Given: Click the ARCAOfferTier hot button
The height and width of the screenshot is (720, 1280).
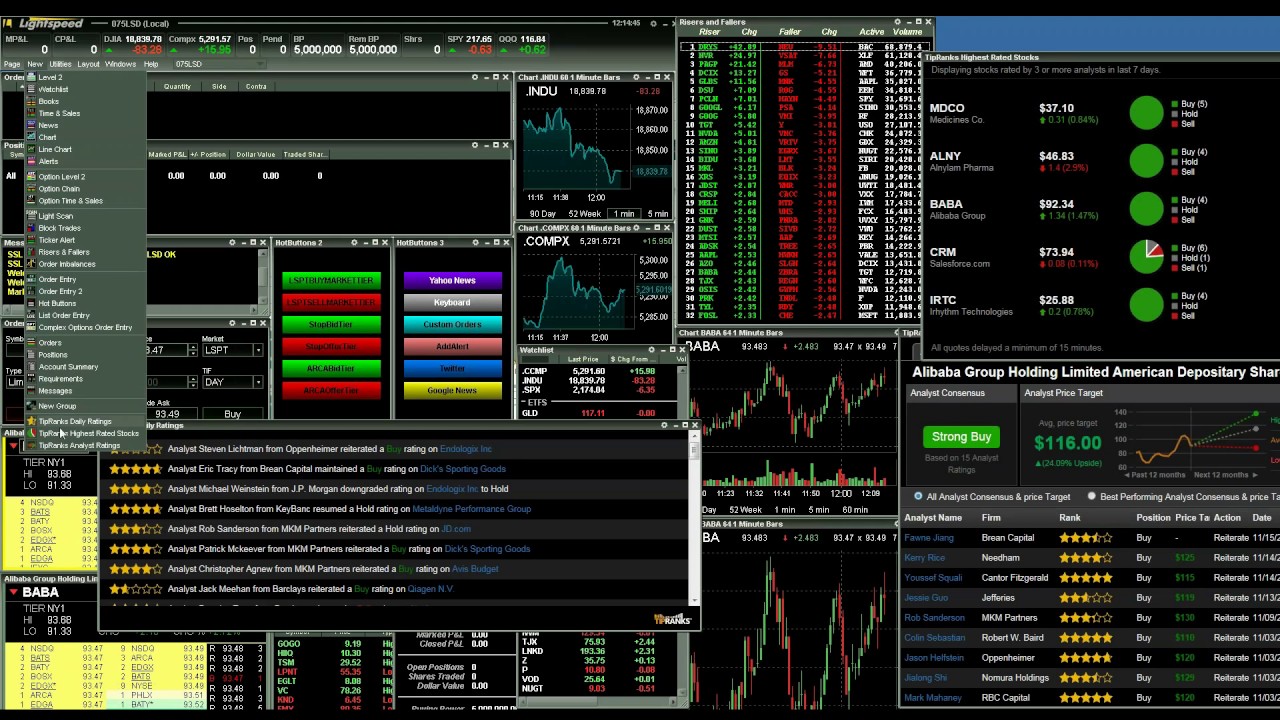Looking at the screenshot, I should pos(331,391).
